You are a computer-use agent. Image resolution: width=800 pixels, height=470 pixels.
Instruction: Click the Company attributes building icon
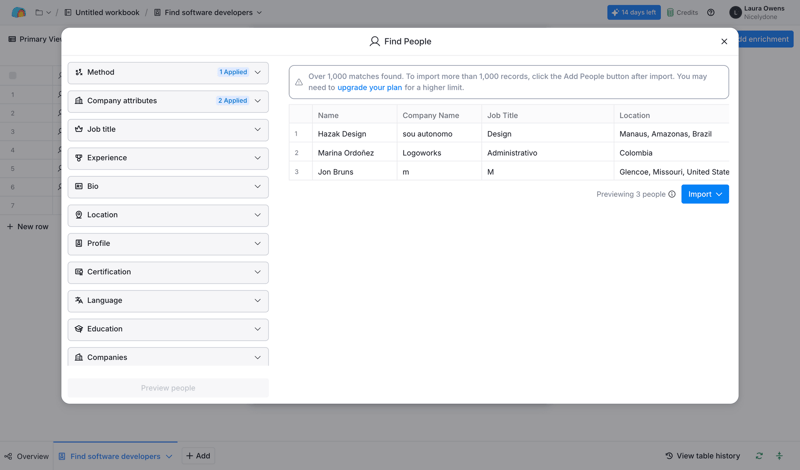(x=79, y=101)
